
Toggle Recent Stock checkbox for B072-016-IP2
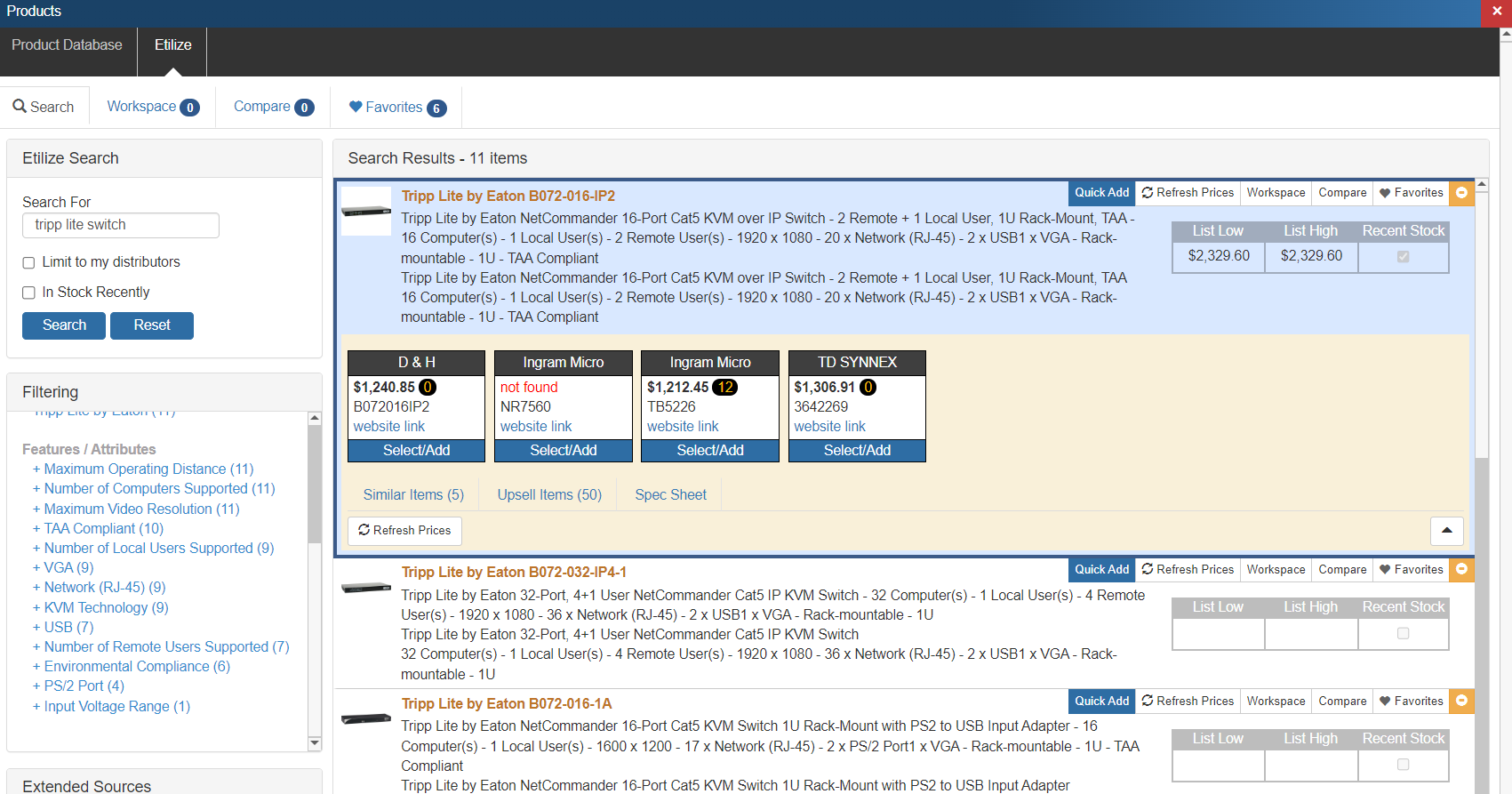pyautogui.click(x=1403, y=257)
